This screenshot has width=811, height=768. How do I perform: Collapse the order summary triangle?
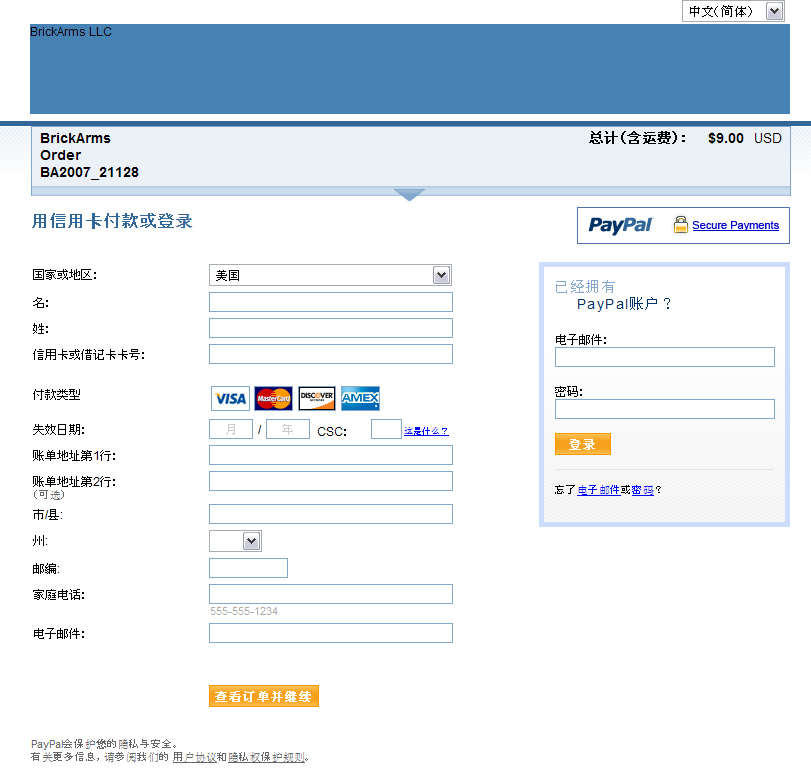(x=409, y=194)
